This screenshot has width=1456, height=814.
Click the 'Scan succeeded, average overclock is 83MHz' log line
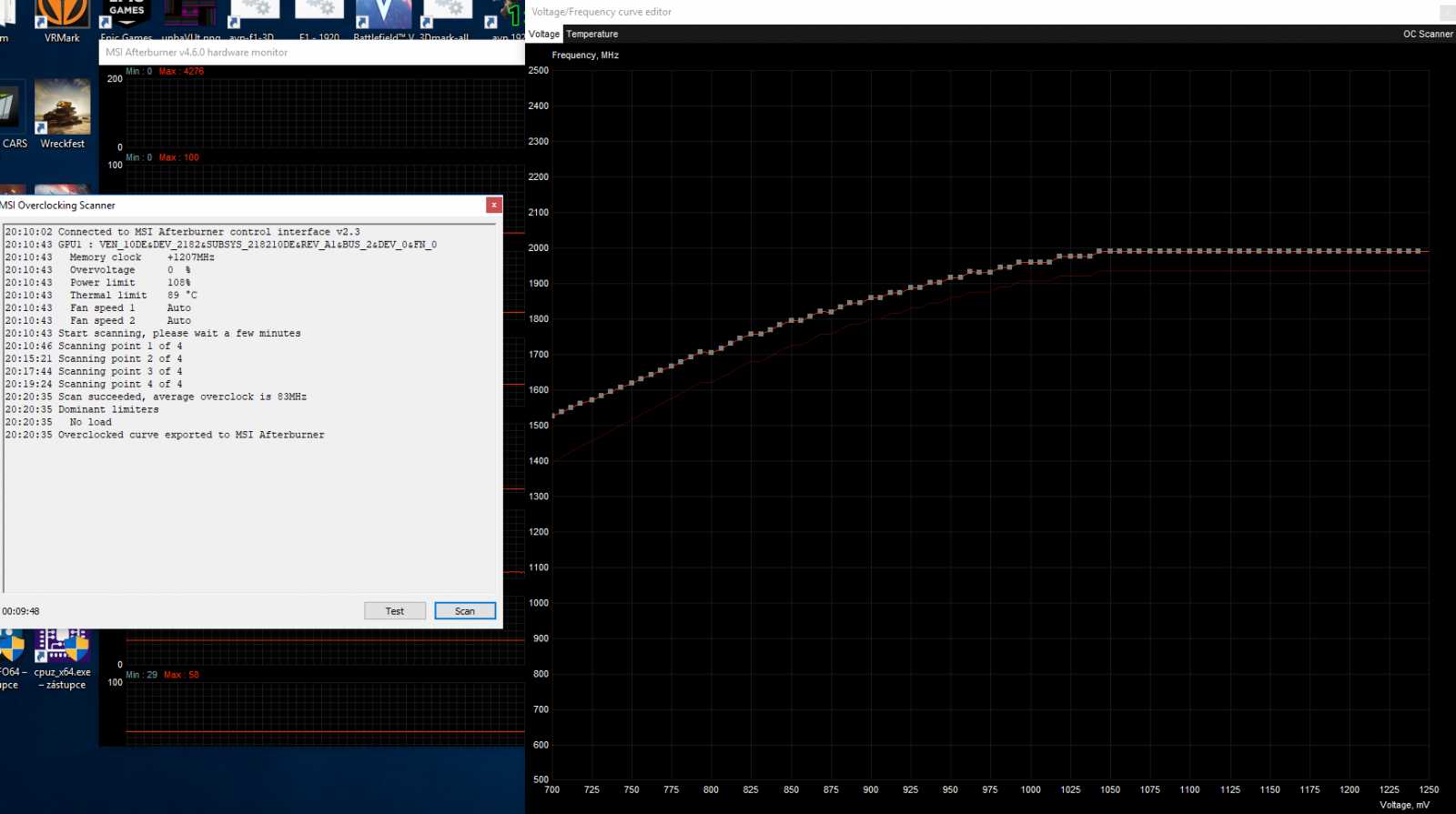click(156, 397)
